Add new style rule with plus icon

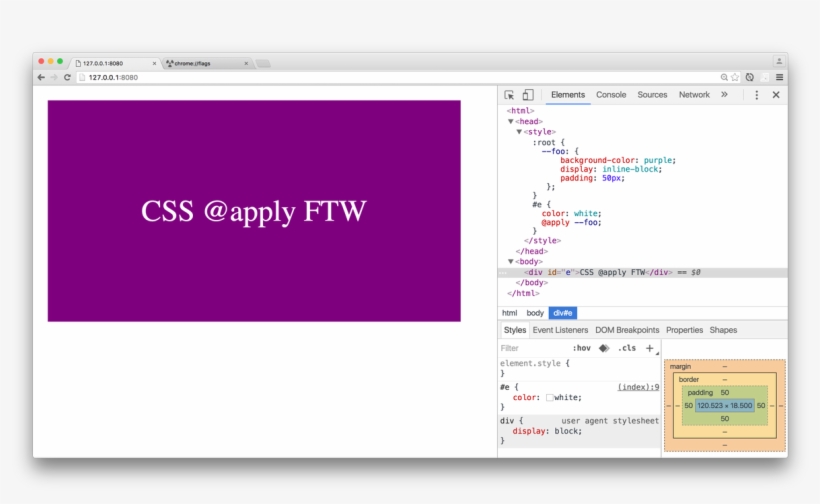click(x=649, y=348)
